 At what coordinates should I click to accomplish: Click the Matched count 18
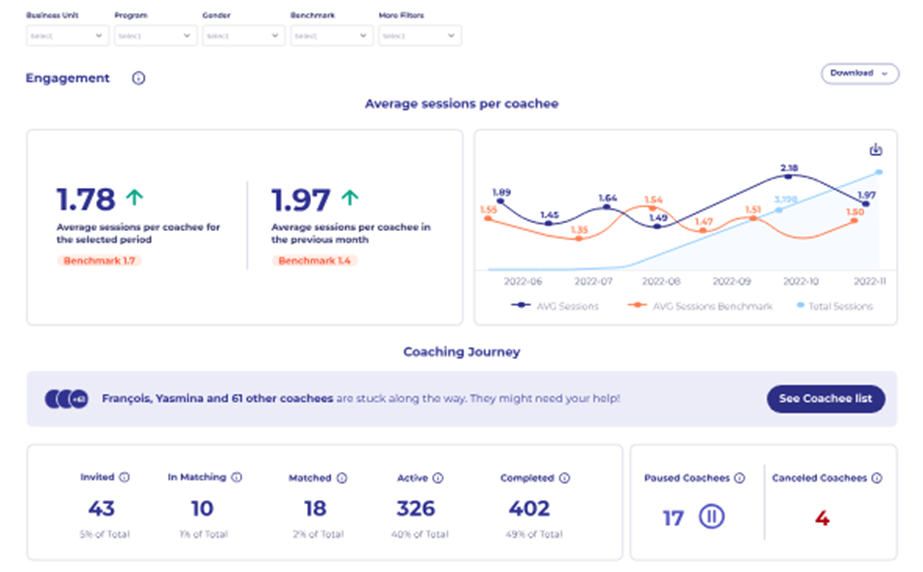pyautogui.click(x=315, y=508)
